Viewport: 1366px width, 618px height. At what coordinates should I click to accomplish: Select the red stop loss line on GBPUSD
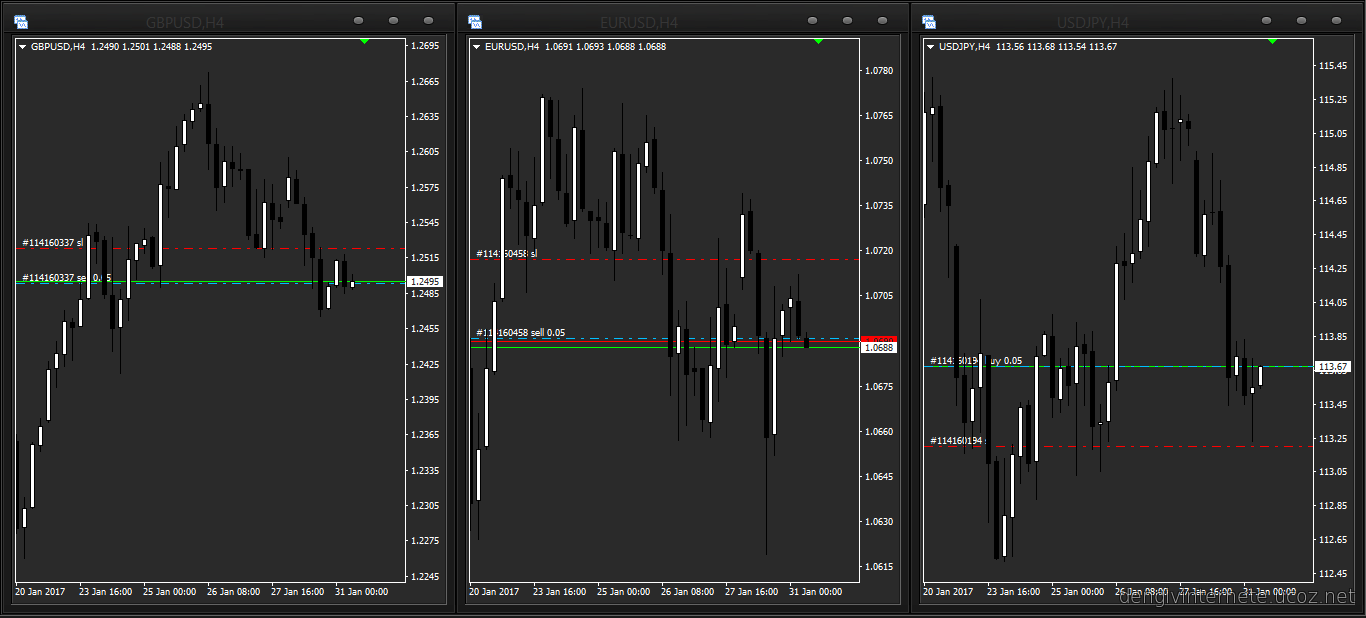(250, 248)
